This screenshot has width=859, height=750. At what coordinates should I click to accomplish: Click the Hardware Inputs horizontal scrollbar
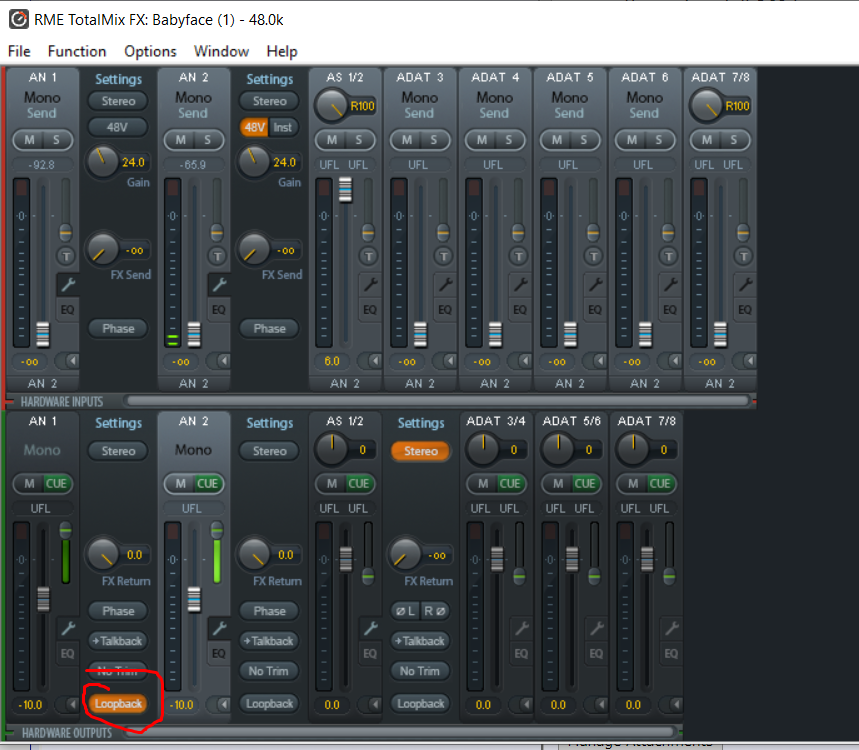pos(438,401)
